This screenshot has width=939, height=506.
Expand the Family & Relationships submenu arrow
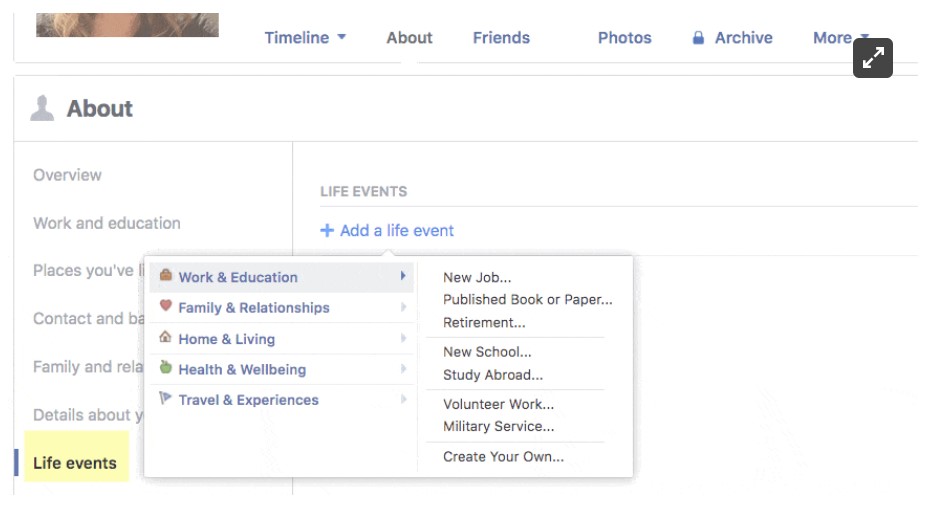403,307
